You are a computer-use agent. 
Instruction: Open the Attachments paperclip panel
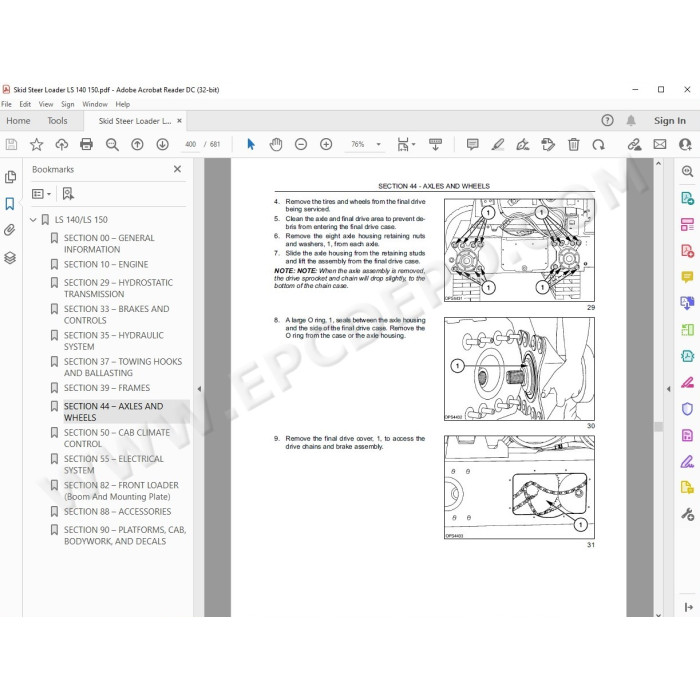10,230
